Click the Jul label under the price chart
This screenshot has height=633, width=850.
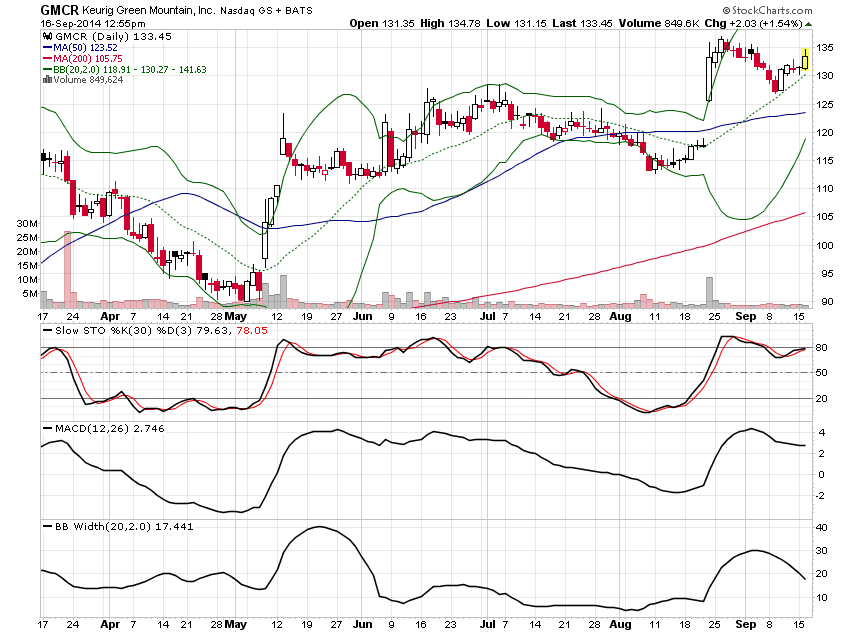(487, 316)
